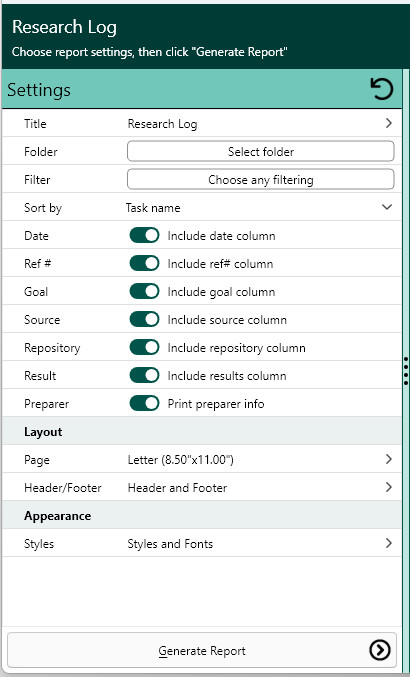This screenshot has width=410, height=677.
Task: Click the Header and Footer value
Action: [177, 488]
